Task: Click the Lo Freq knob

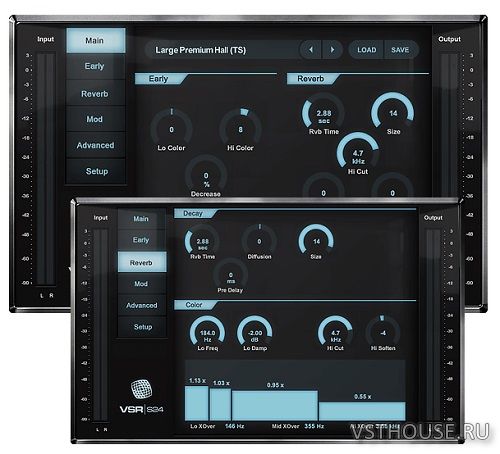Action: (207, 333)
